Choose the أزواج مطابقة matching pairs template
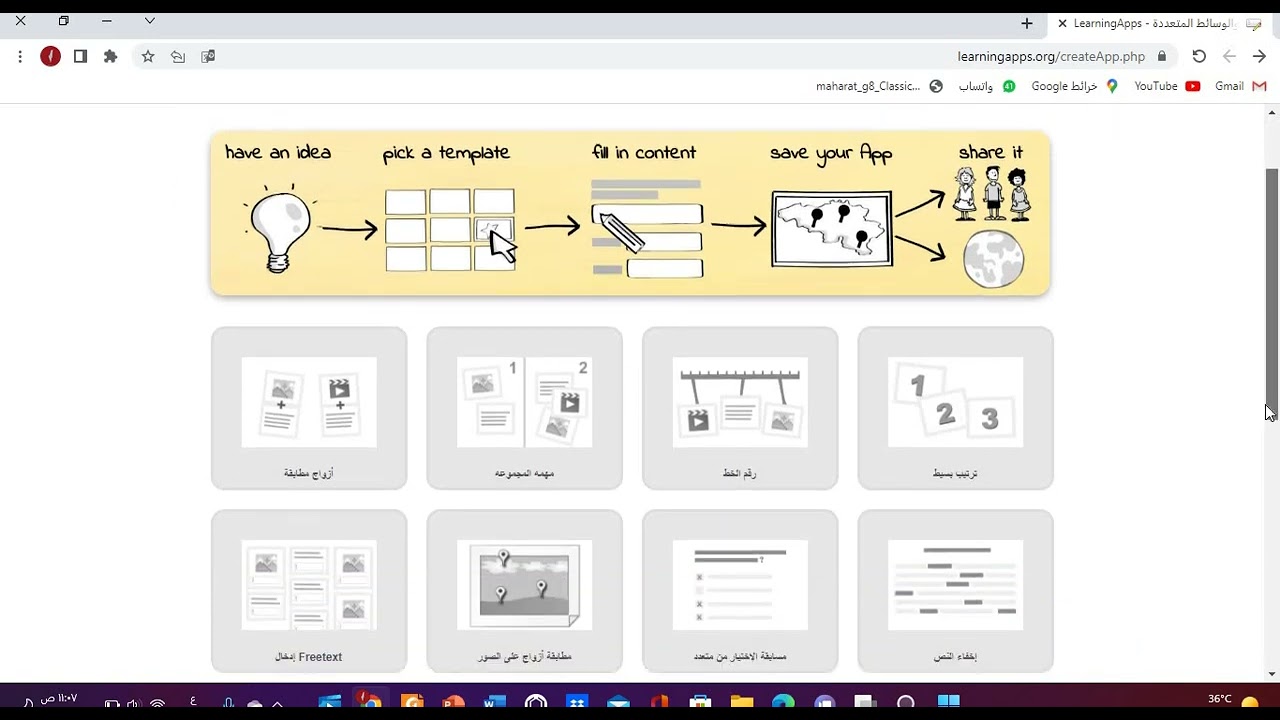This screenshot has height=720, width=1280. tap(309, 408)
